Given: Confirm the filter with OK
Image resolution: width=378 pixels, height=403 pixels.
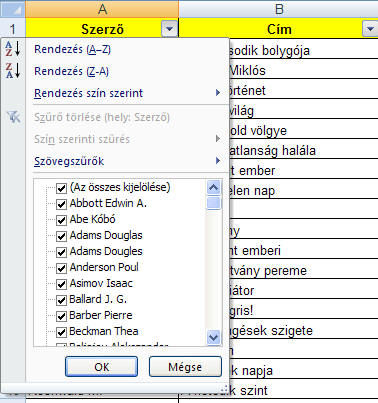Looking at the screenshot, I should [x=101, y=367].
